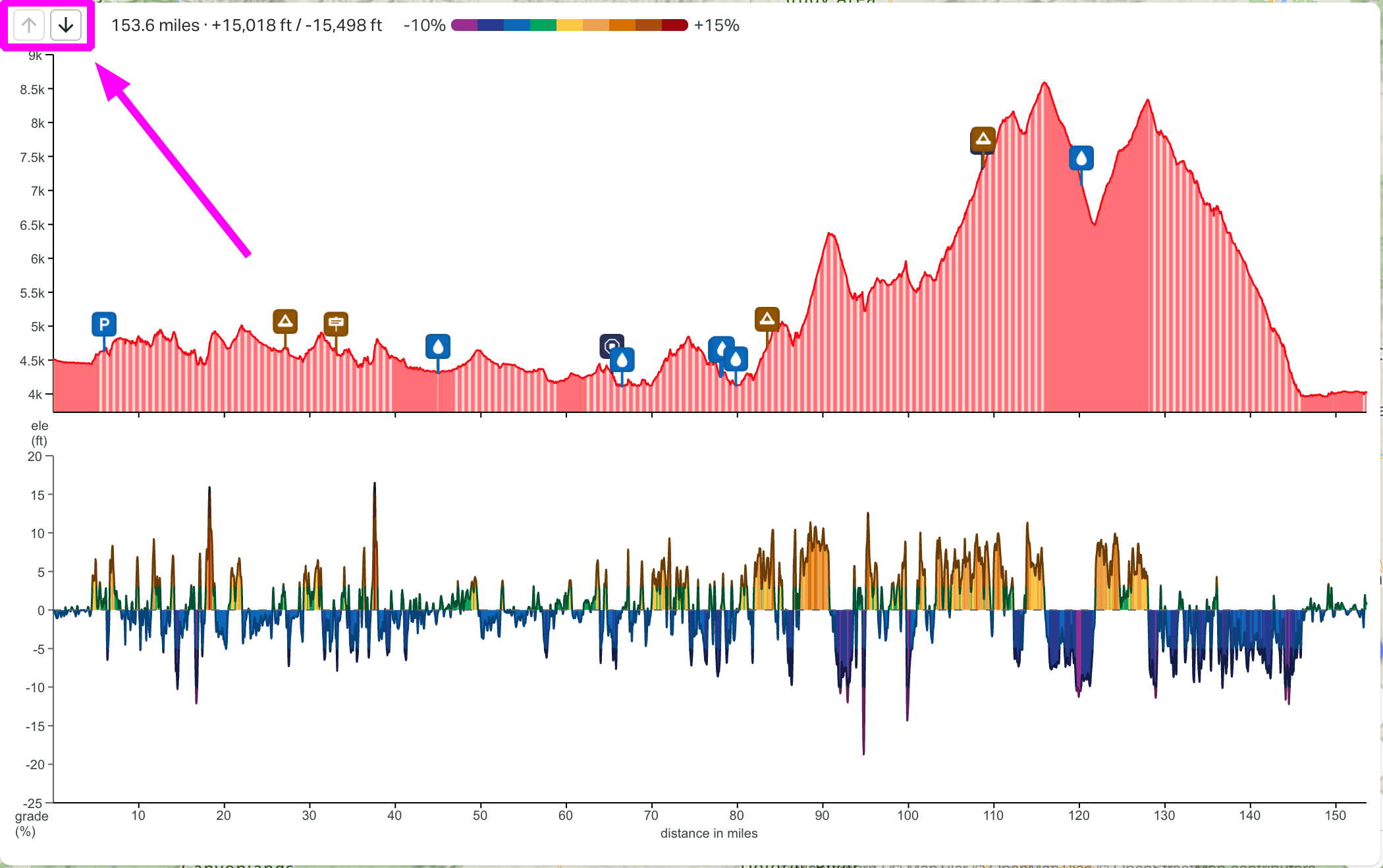Image resolution: width=1383 pixels, height=868 pixels.
Task: Click the "4.5k" elevation axis tick label
Action: click(32, 361)
